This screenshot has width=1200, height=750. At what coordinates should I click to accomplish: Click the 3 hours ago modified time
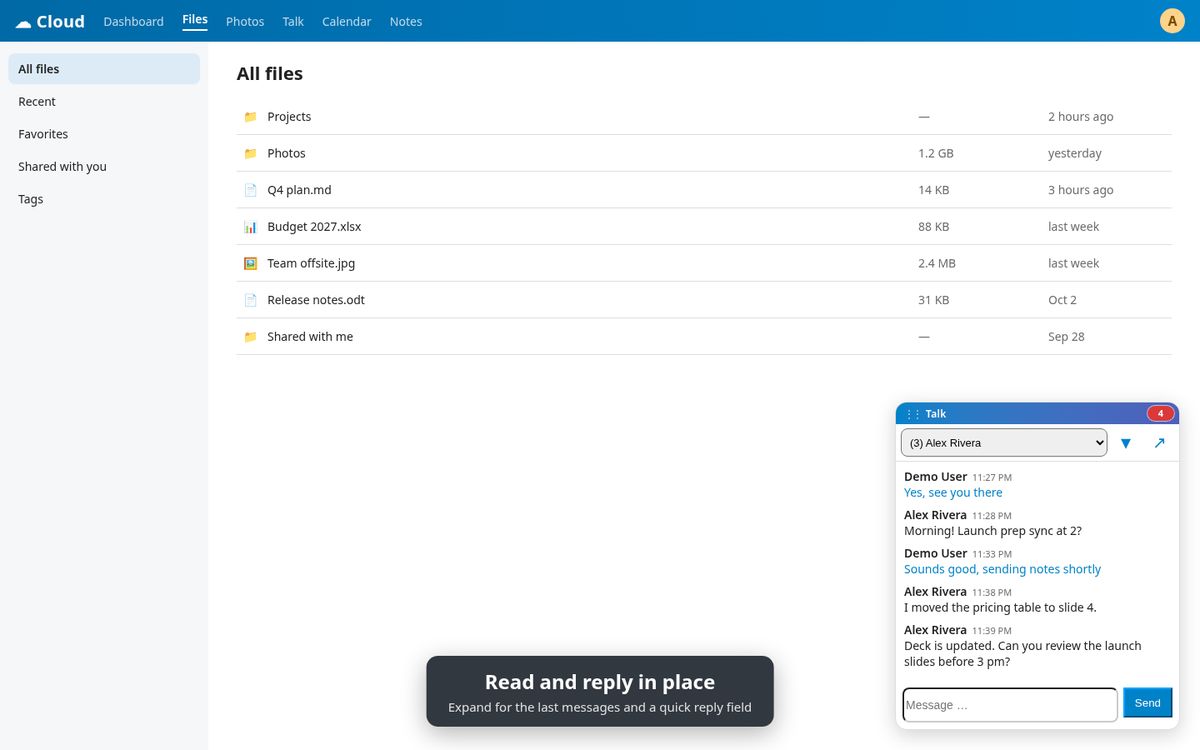point(1080,190)
